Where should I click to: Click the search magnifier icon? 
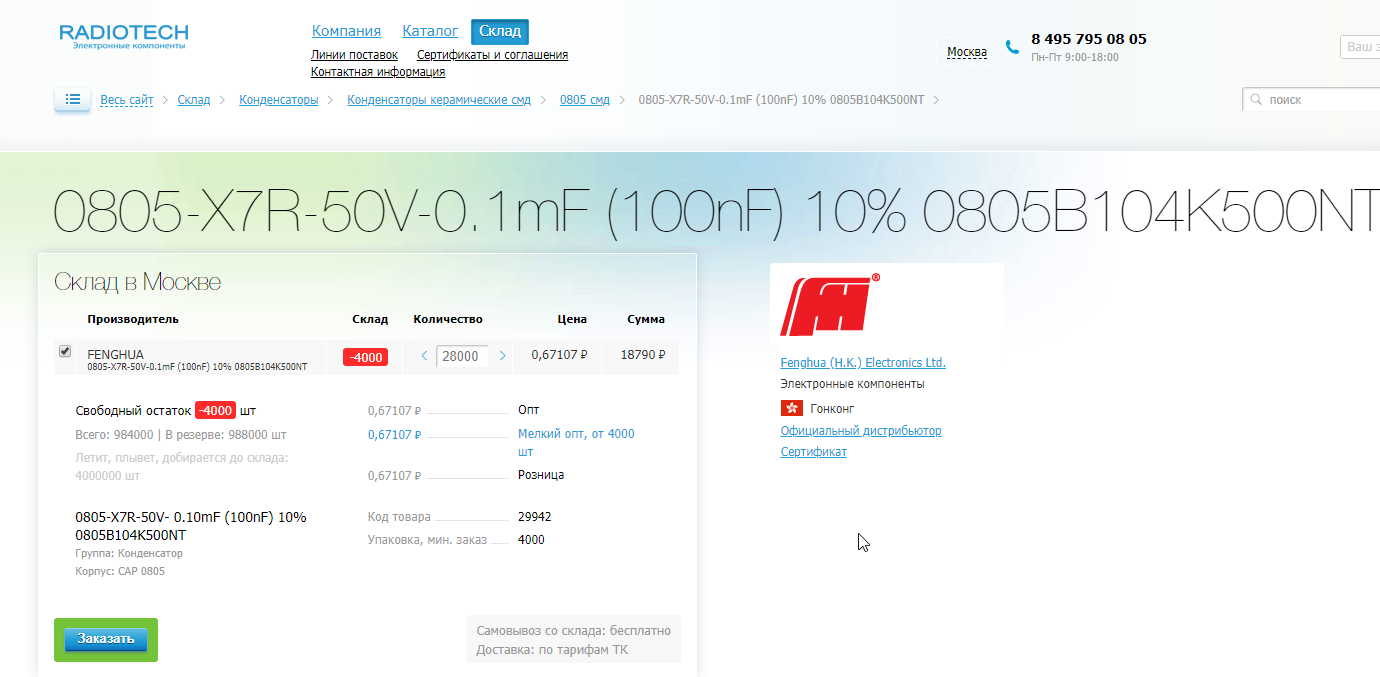click(1256, 100)
